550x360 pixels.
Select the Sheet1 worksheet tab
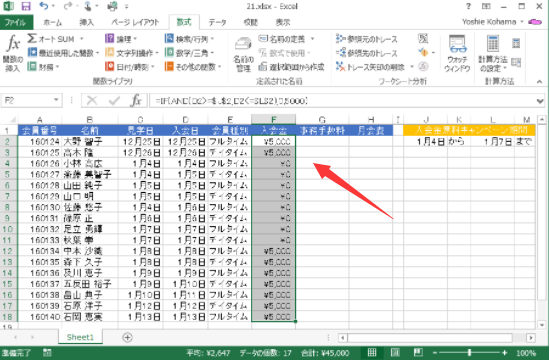coord(80,338)
